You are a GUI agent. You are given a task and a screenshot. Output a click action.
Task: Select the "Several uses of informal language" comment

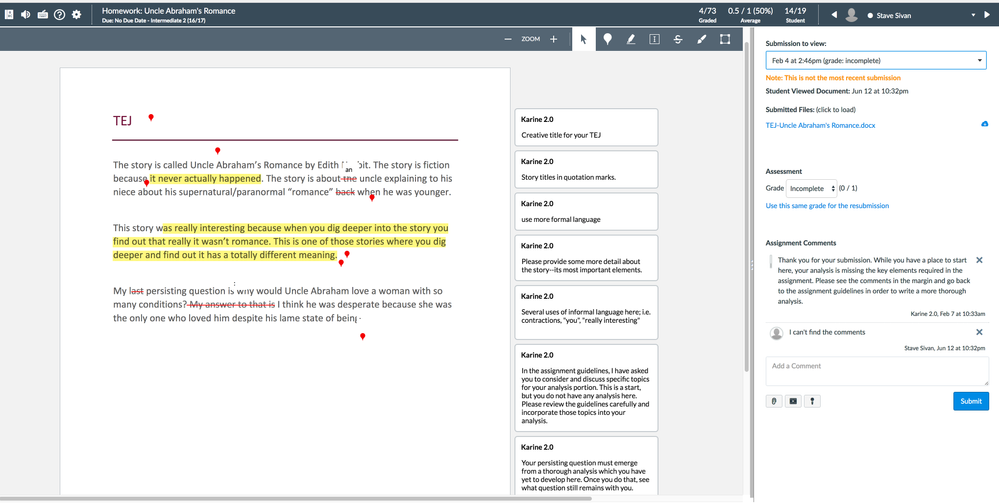pos(586,312)
